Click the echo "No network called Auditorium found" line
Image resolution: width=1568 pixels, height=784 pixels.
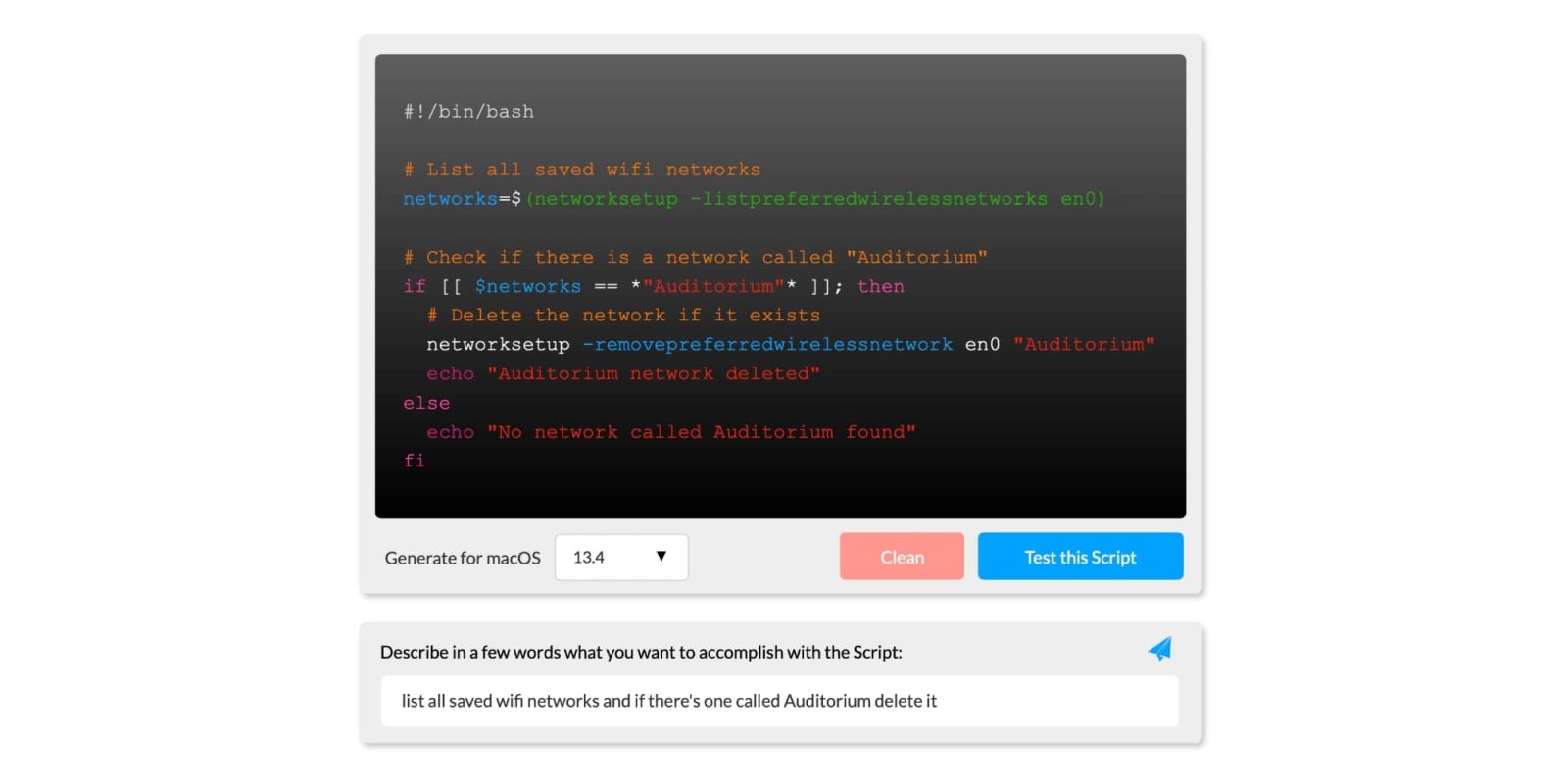coord(670,432)
